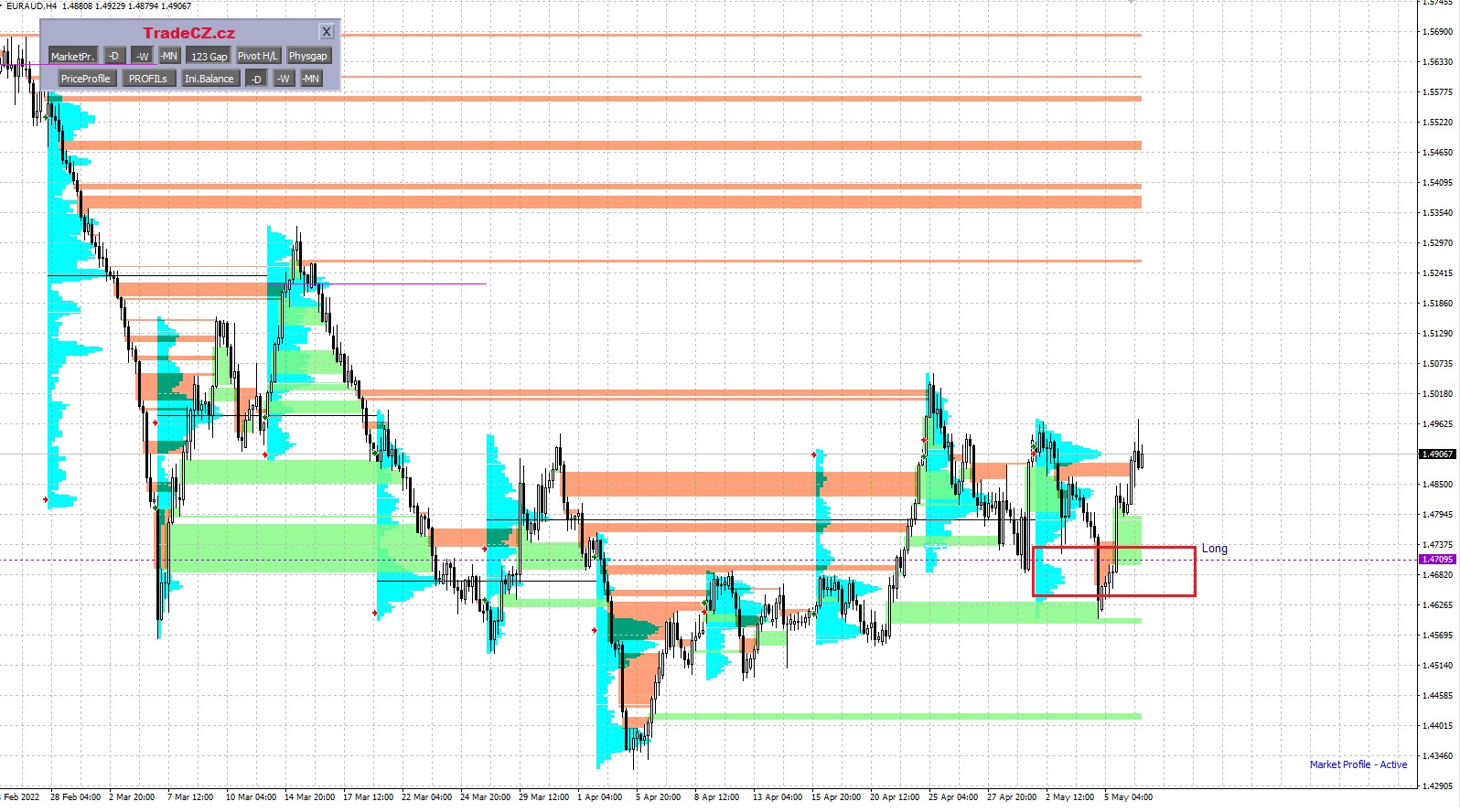Image resolution: width=1460 pixels, height=812 pixels.
Task: Open the PriceProfile option
Action: pos(85,80)
